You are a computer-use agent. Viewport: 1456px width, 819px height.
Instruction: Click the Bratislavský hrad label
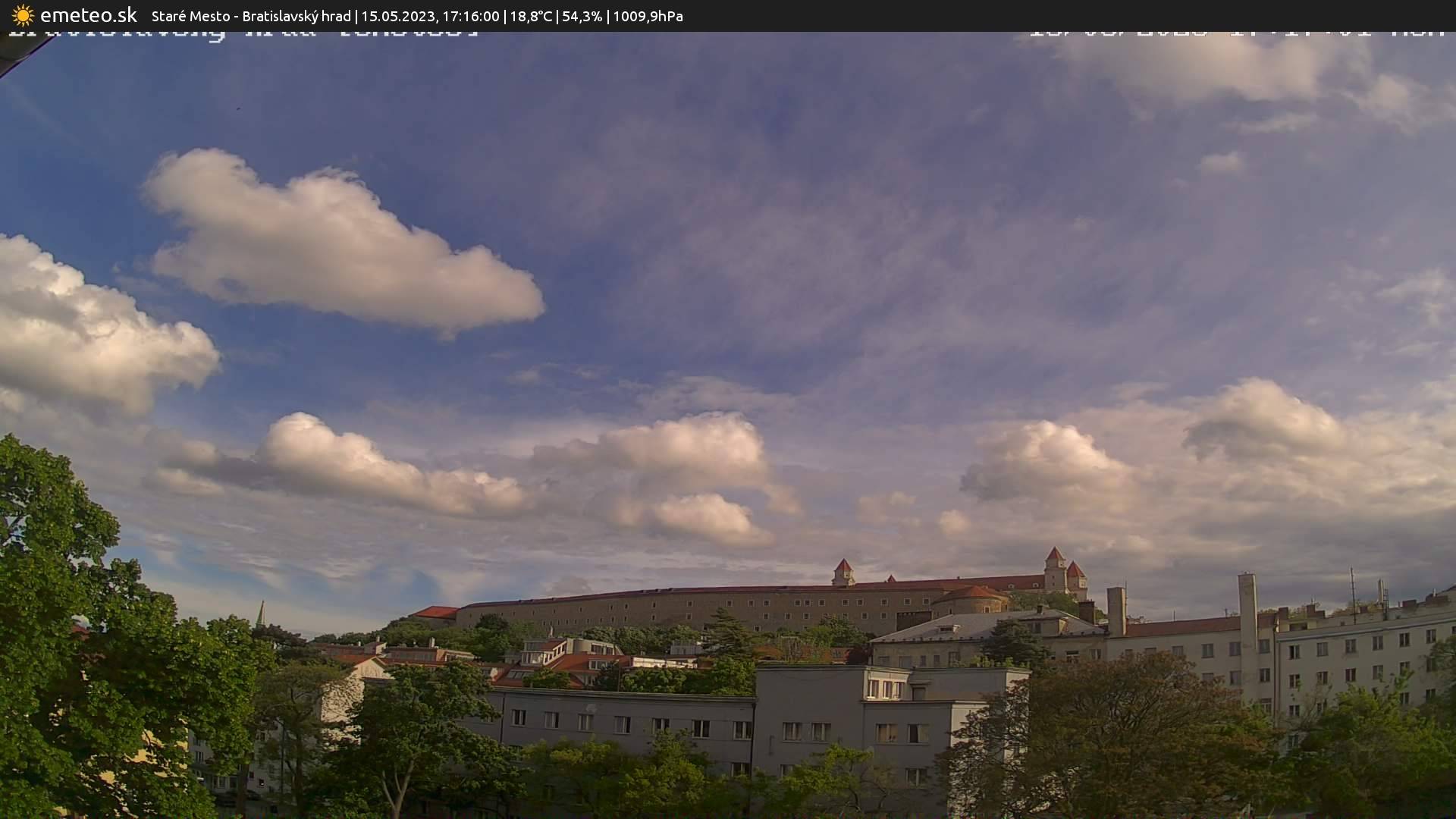297,15
